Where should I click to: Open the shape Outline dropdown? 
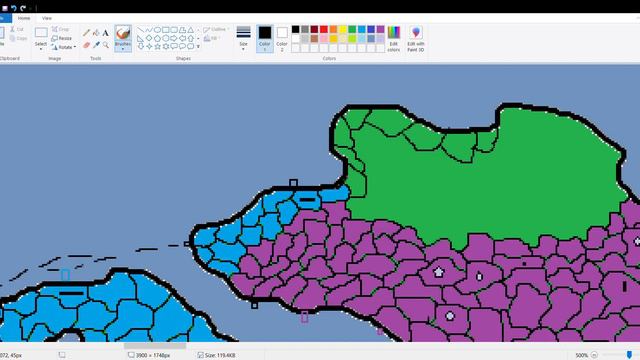pos(216,29)
